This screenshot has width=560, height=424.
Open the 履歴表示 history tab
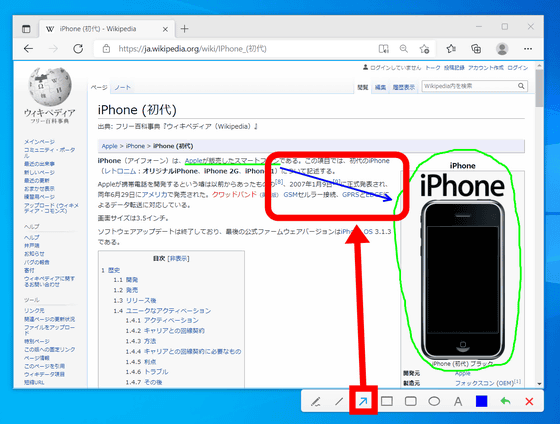pos(404,87)
